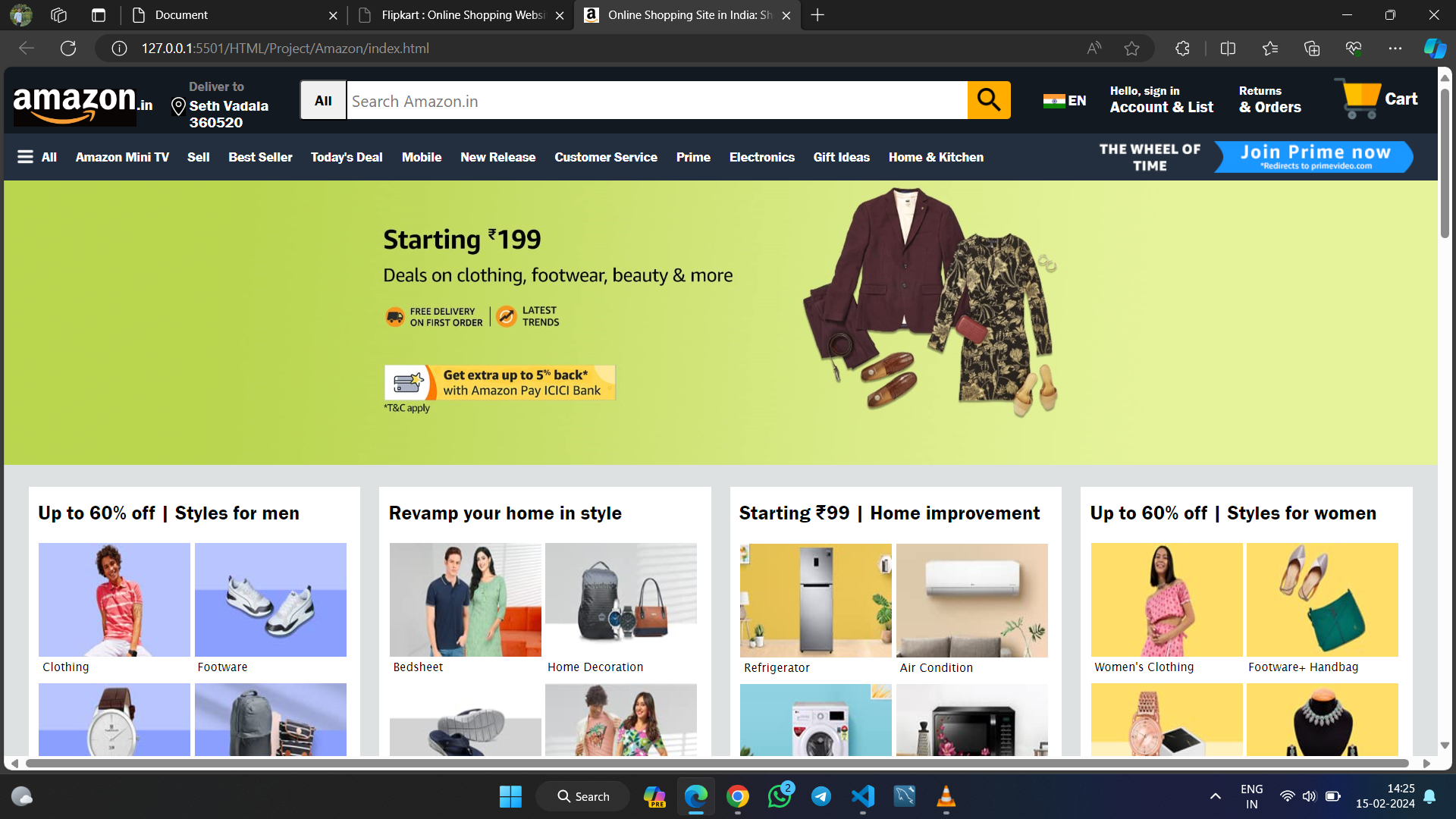Expand the All search category dropdown
Screen dimensions: 1456x819
pyautogui.click(x=323, y=100)
